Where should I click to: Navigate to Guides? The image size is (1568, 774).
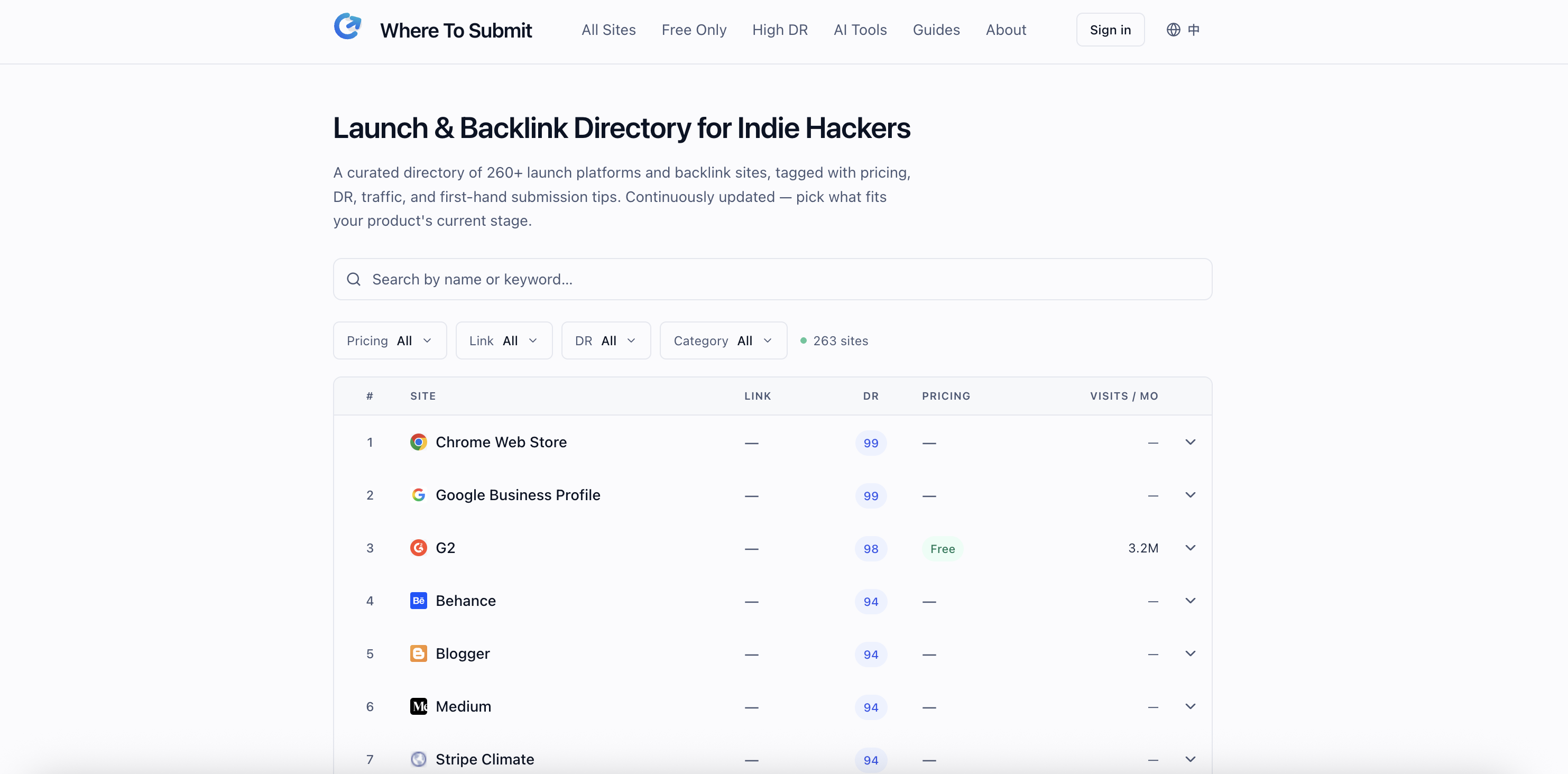click(x=936, y=30)
